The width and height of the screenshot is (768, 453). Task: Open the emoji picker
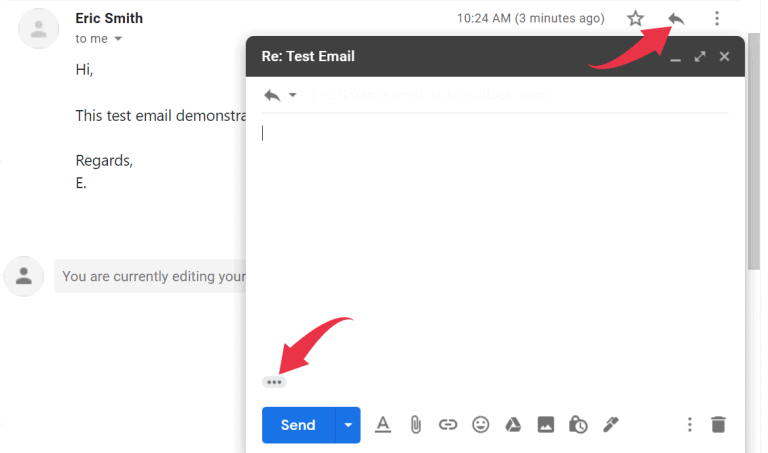coord(481,425)
